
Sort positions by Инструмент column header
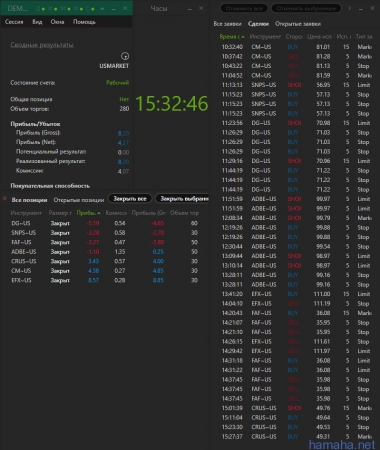(26, 213)
